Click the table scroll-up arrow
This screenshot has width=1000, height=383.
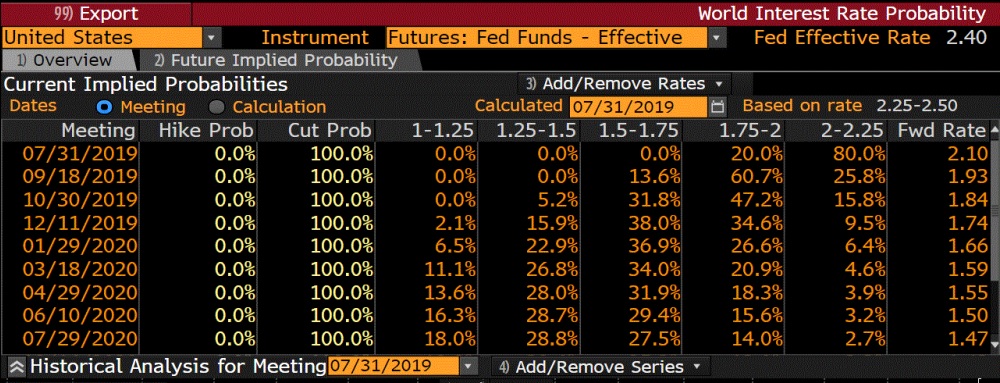point(994,131)
